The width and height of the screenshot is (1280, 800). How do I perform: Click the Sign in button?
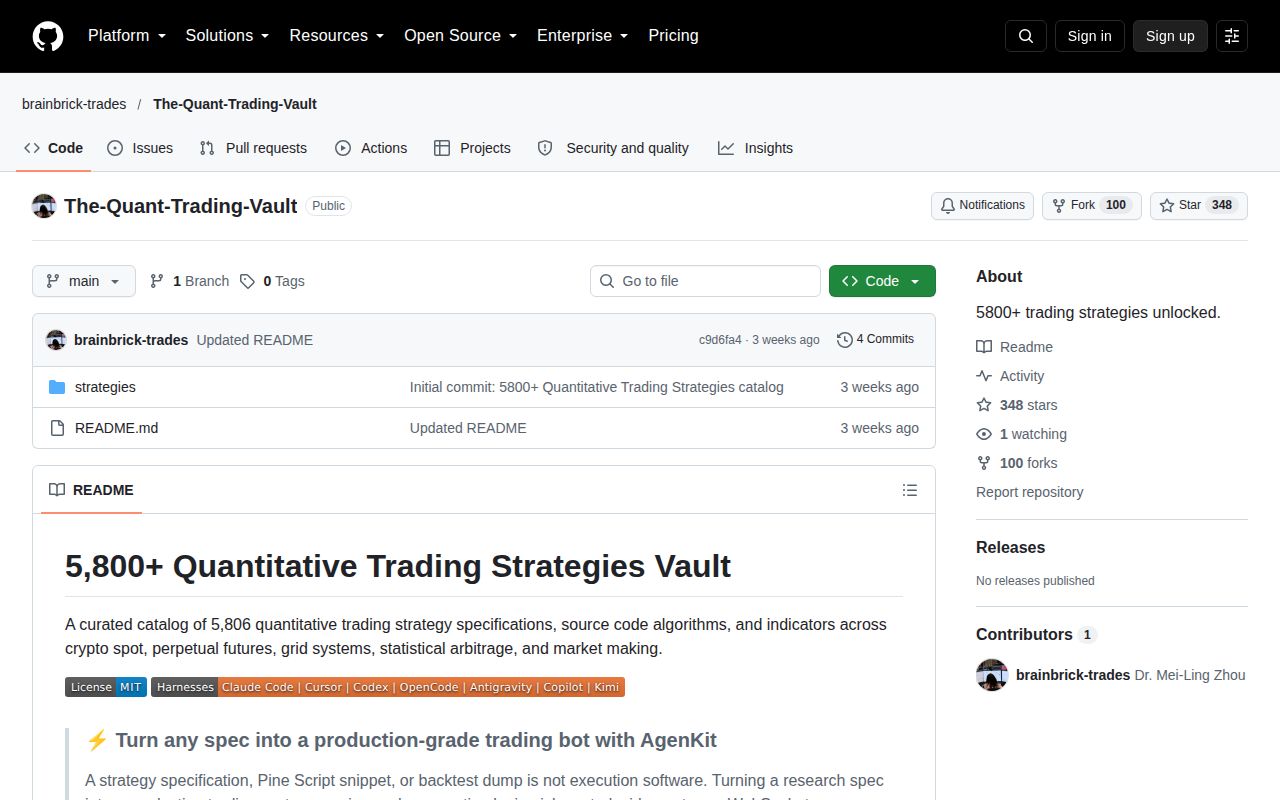(x=1089, y=36)
